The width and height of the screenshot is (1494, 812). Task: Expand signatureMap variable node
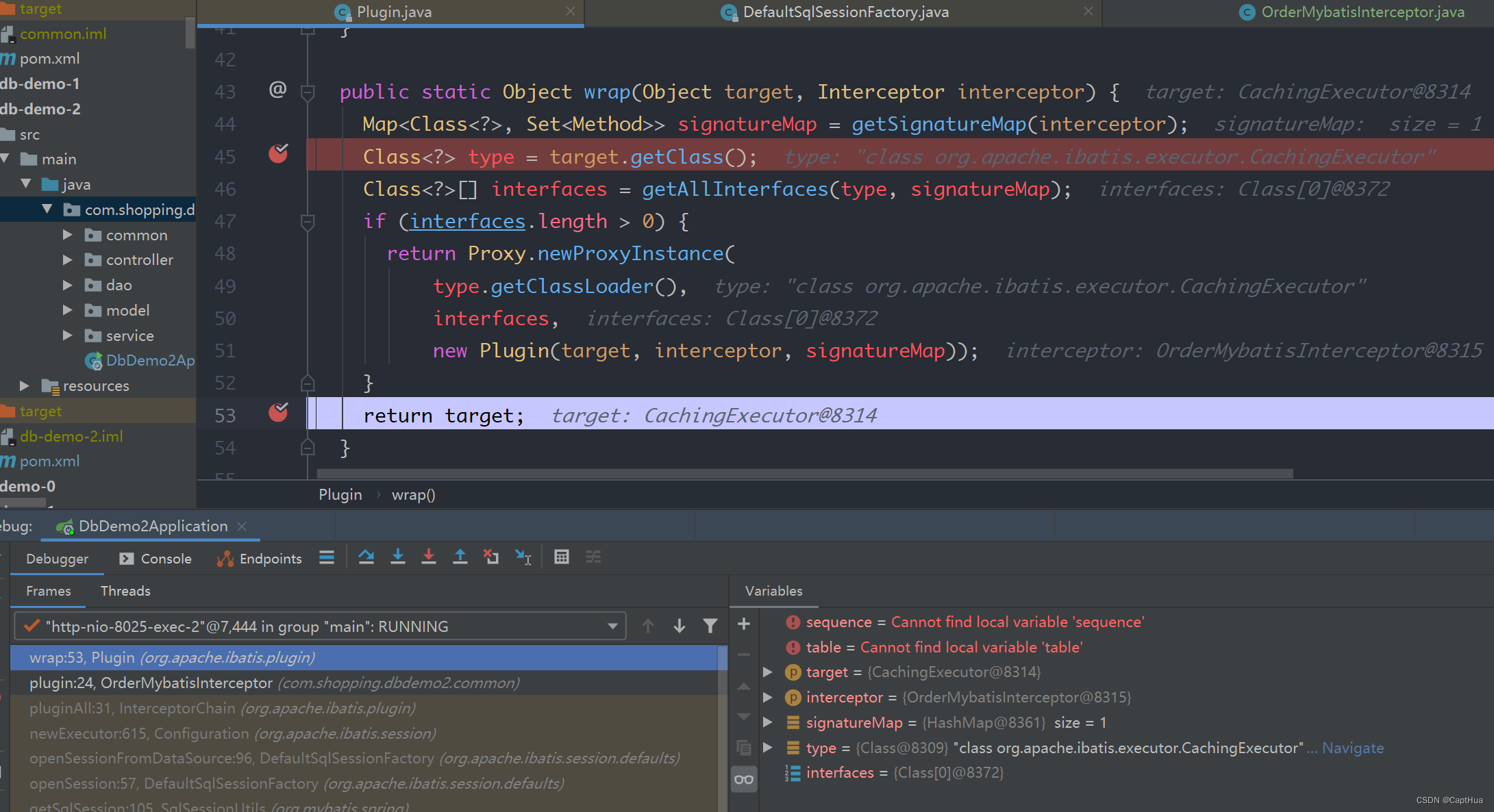768,722
